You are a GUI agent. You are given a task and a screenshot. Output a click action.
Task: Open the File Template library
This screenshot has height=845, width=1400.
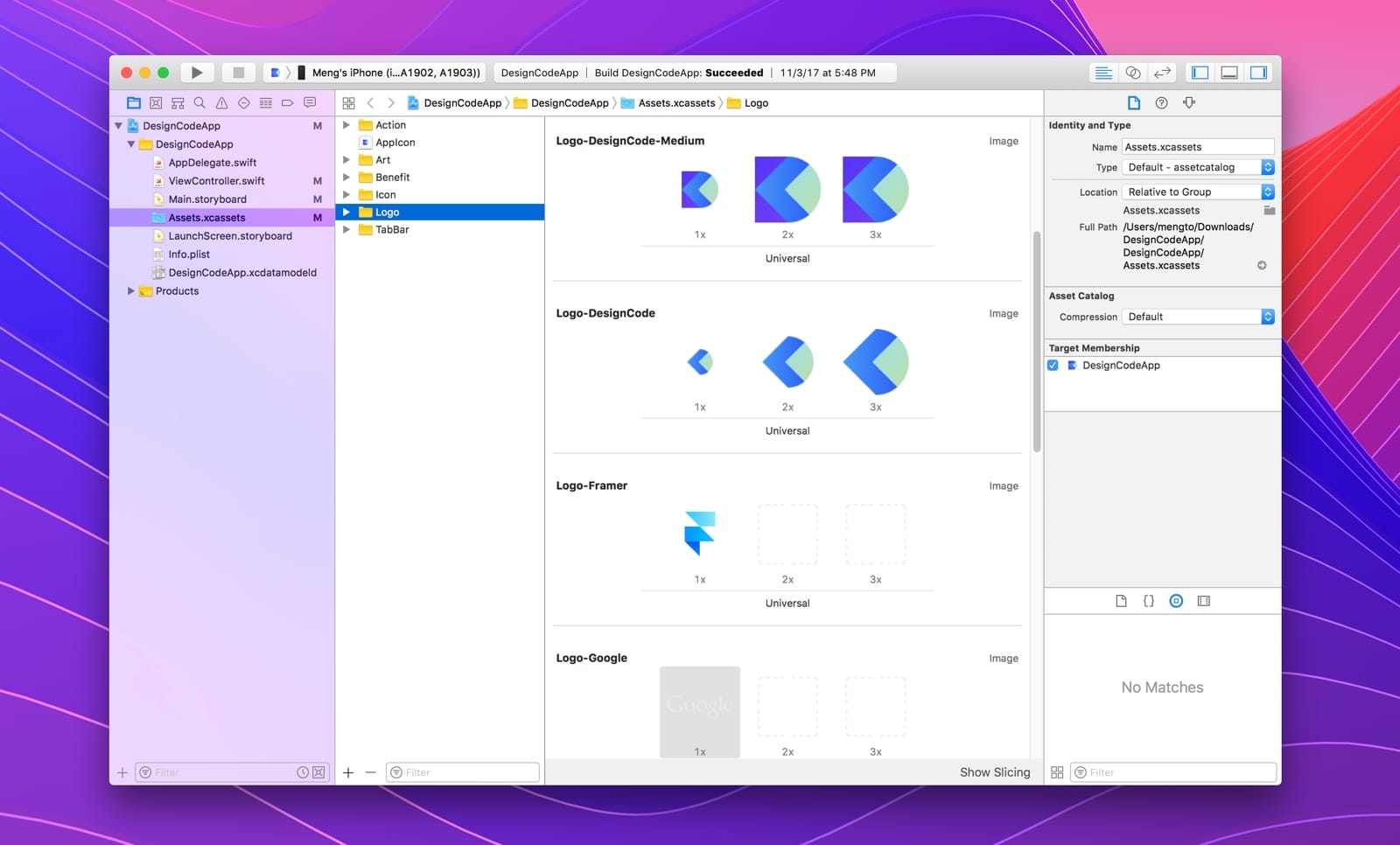click(1121, 601)
